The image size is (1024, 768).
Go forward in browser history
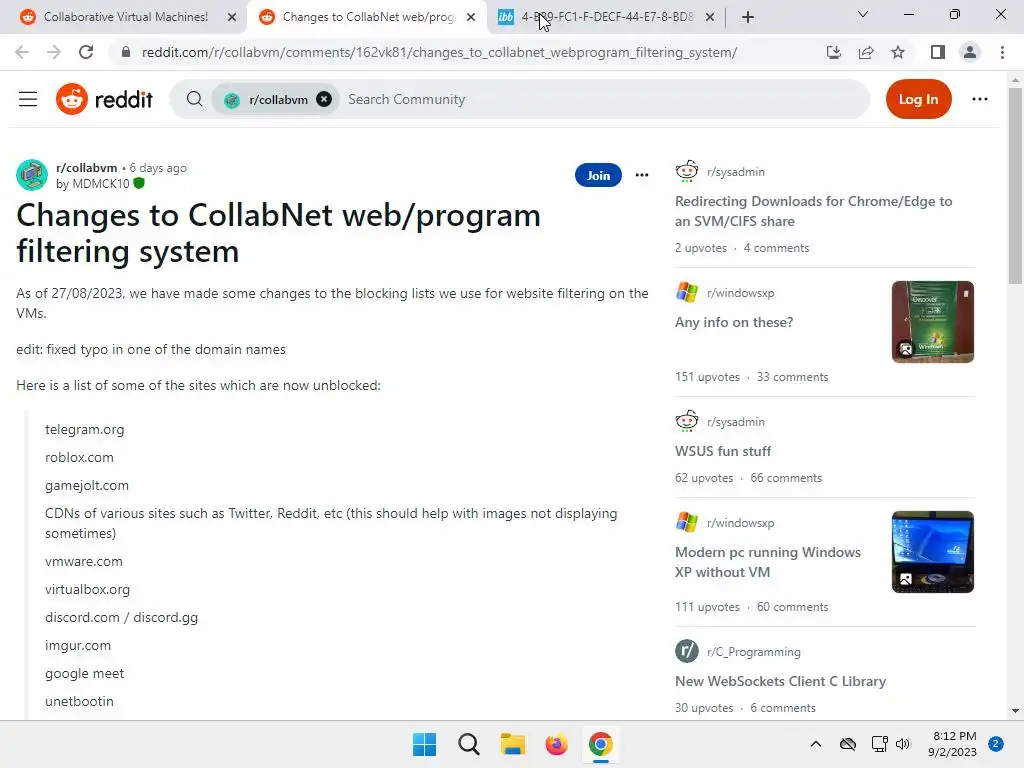point(54,52)
